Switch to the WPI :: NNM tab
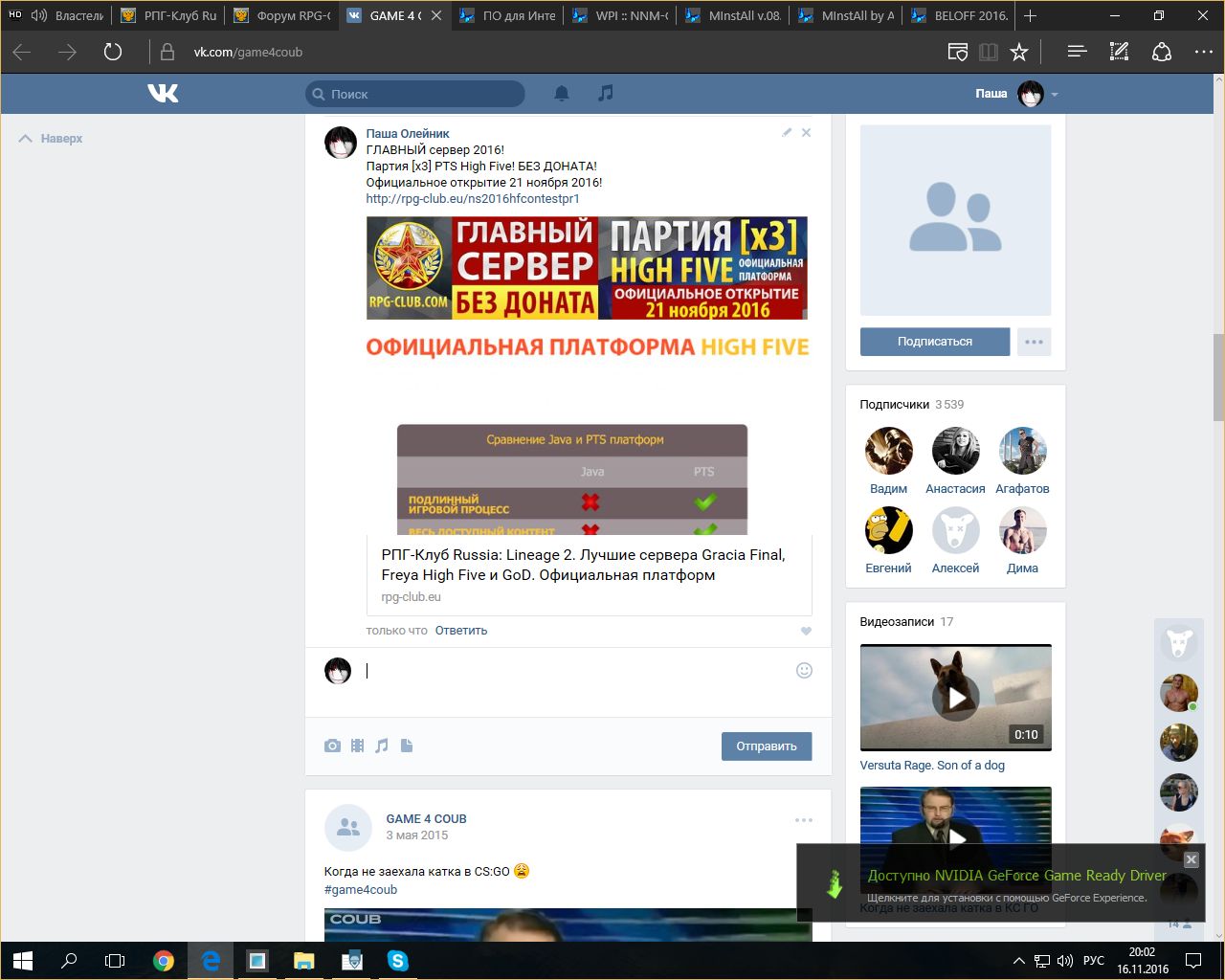The height and width of the screenshot is (980, 1225). click(x=620, y=15)
